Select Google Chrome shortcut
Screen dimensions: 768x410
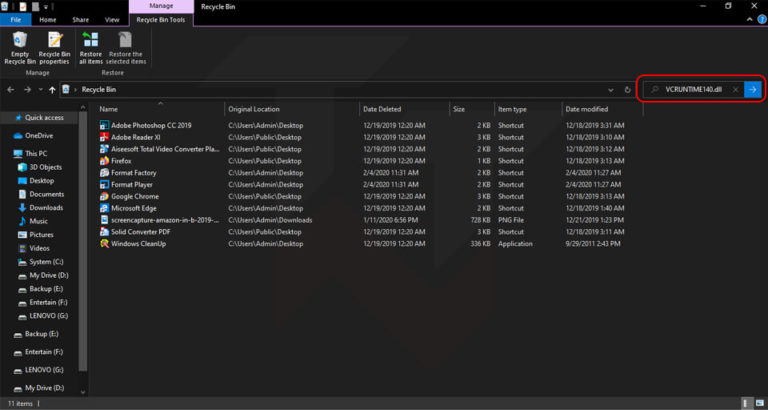tap(135, 196)
